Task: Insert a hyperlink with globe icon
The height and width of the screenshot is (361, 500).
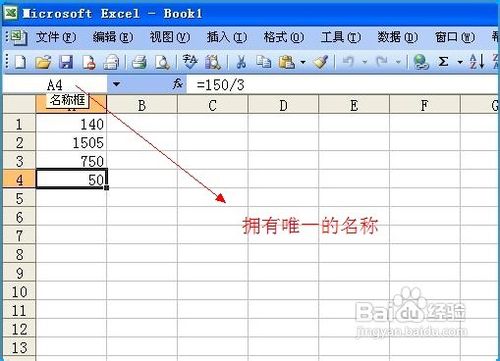Action: pyautogui.click(x=421, y=62)
